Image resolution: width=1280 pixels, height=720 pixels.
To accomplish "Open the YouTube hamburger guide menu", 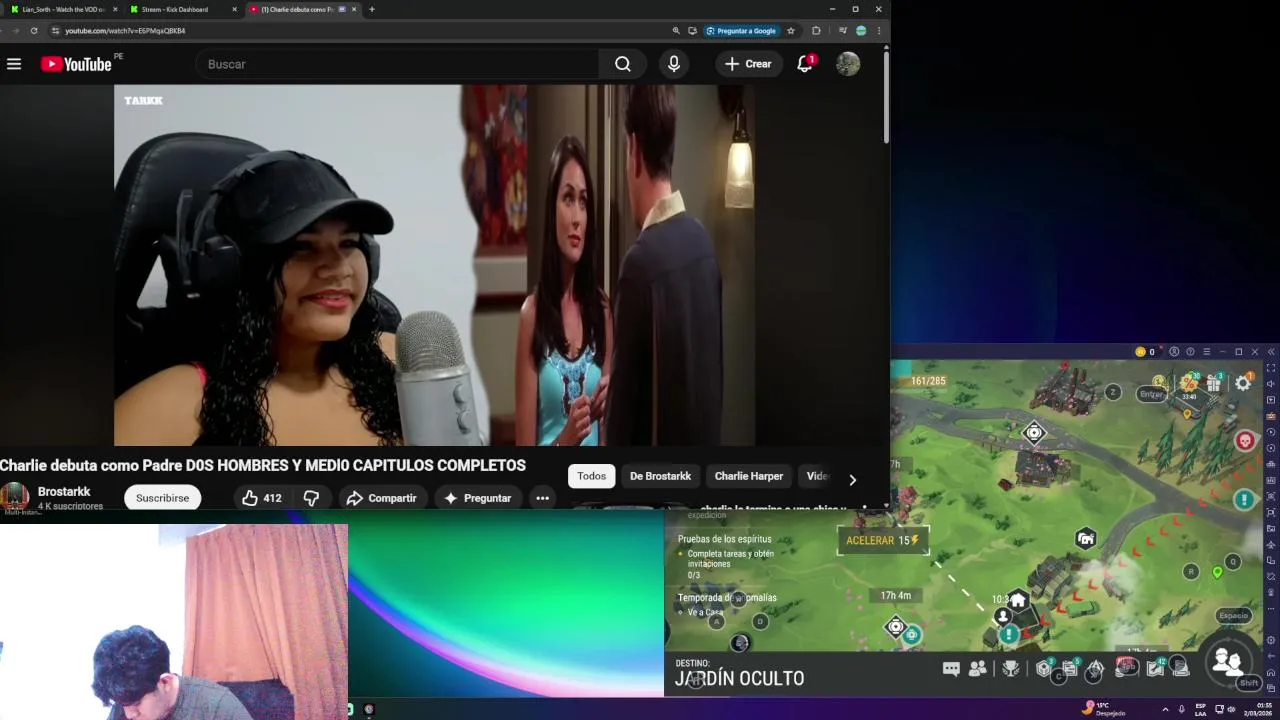I will (14, 64).
